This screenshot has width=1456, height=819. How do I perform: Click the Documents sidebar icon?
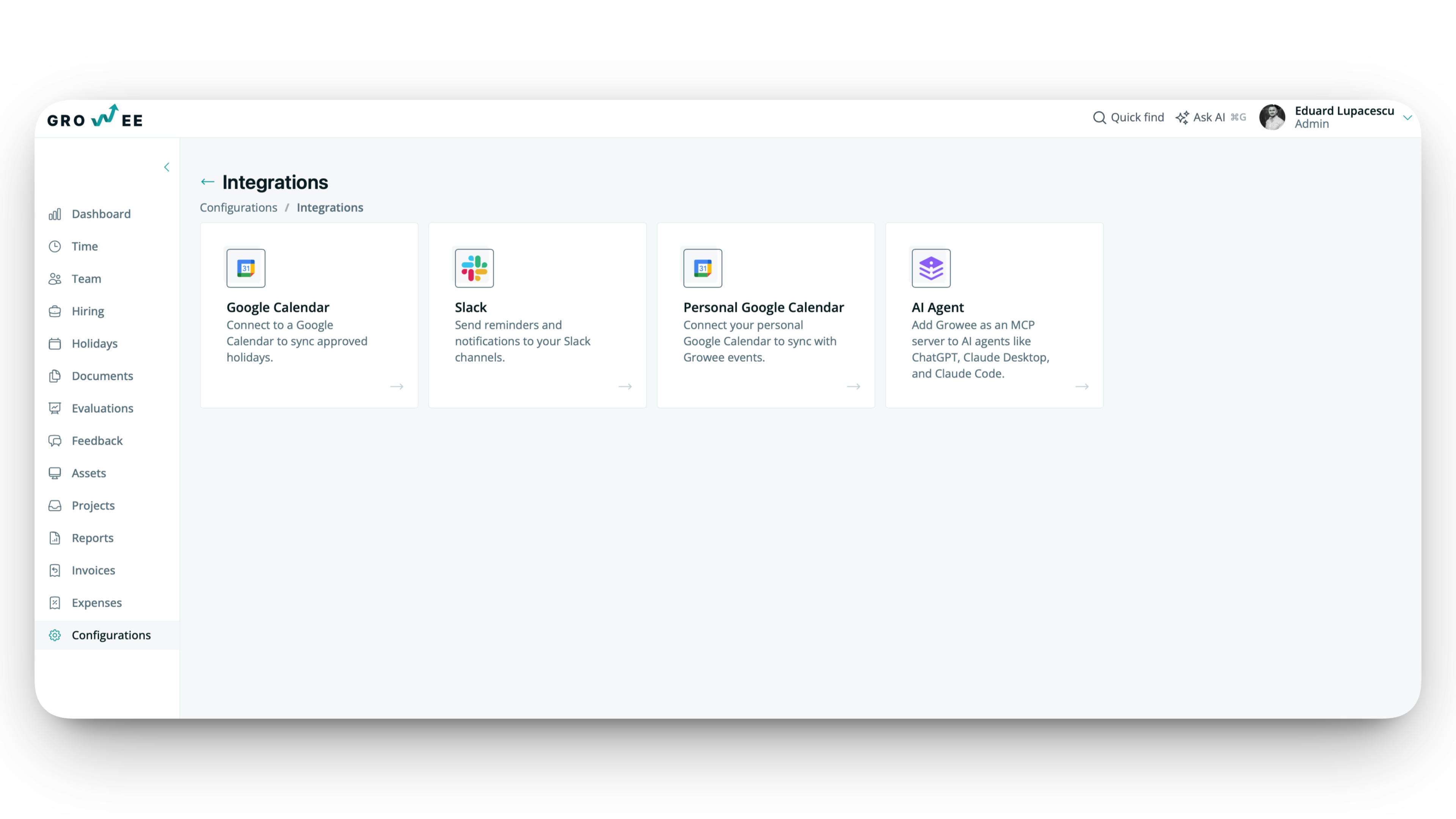pyautogui.click(x=55, y=376)
